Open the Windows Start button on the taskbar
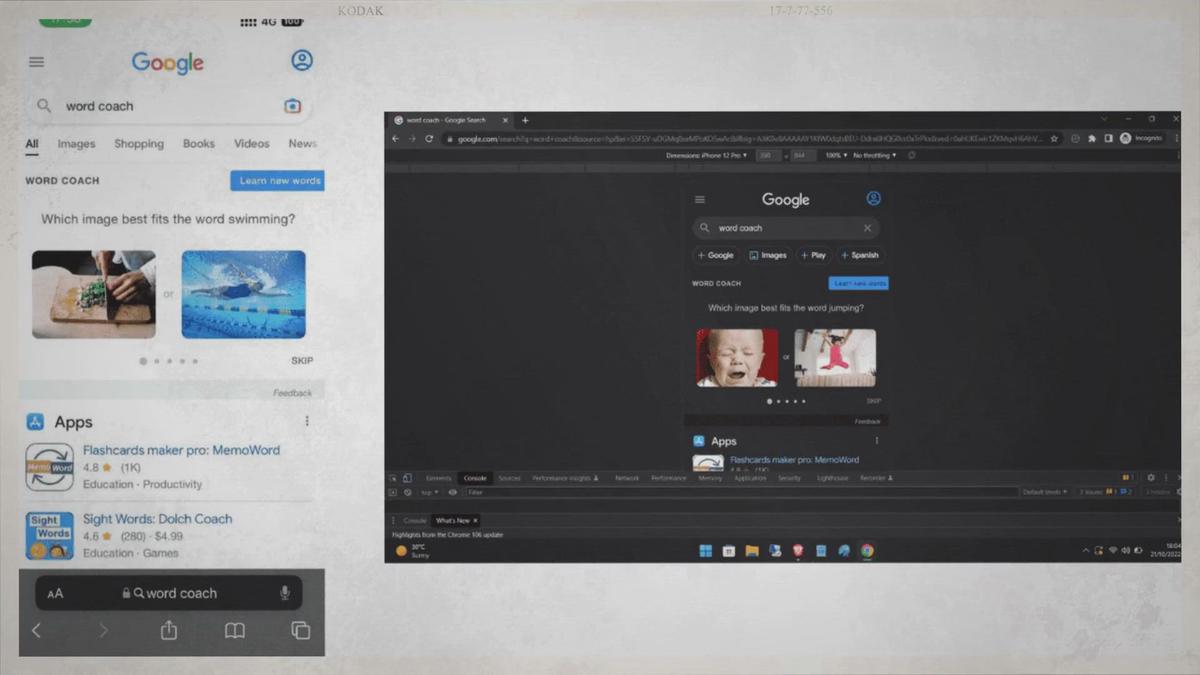The image size is (1200, 675). [x=706, y=550]
